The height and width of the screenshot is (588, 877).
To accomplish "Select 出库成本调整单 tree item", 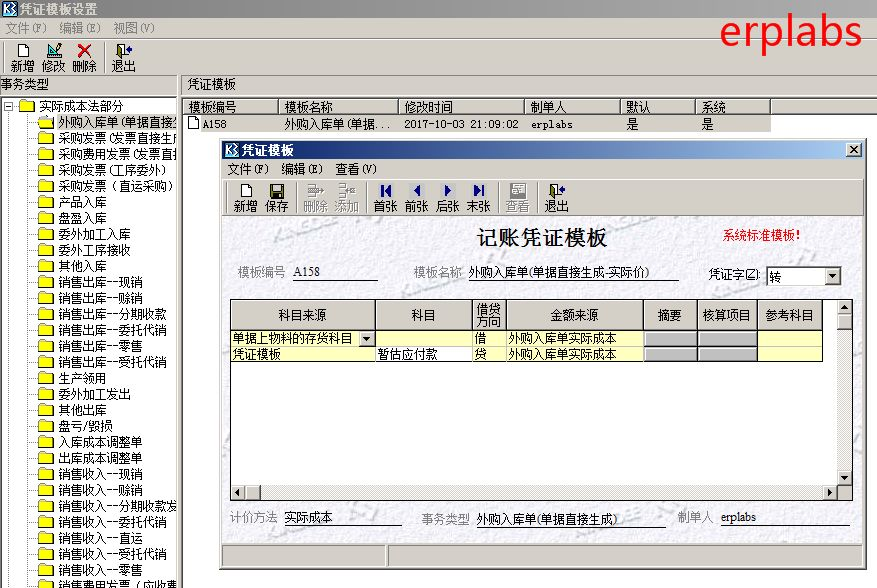I will (x=100, y=458).
